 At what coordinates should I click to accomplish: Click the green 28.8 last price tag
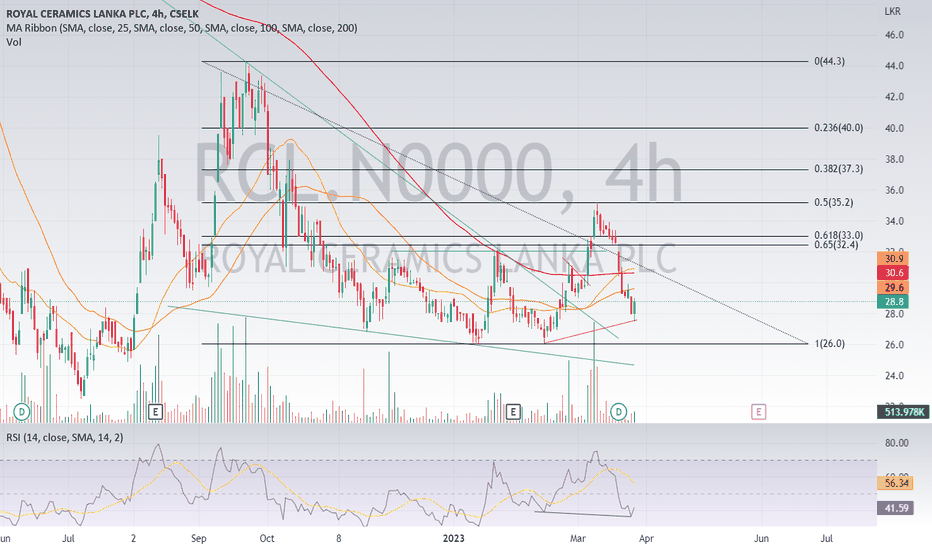pos(893,302)
